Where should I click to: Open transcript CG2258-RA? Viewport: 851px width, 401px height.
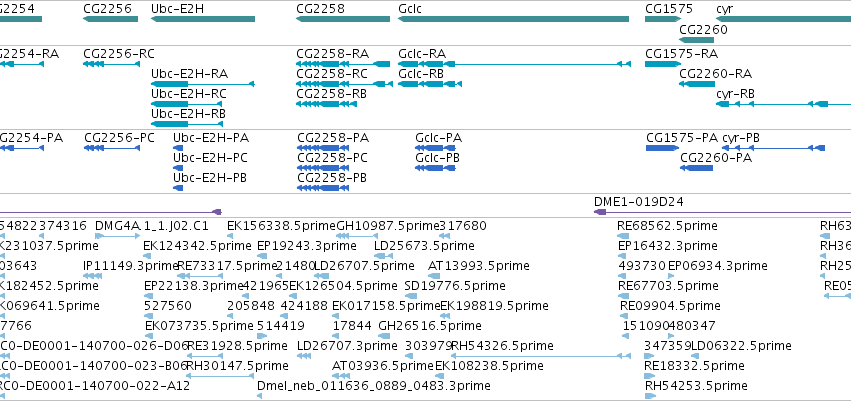(343, 64)
